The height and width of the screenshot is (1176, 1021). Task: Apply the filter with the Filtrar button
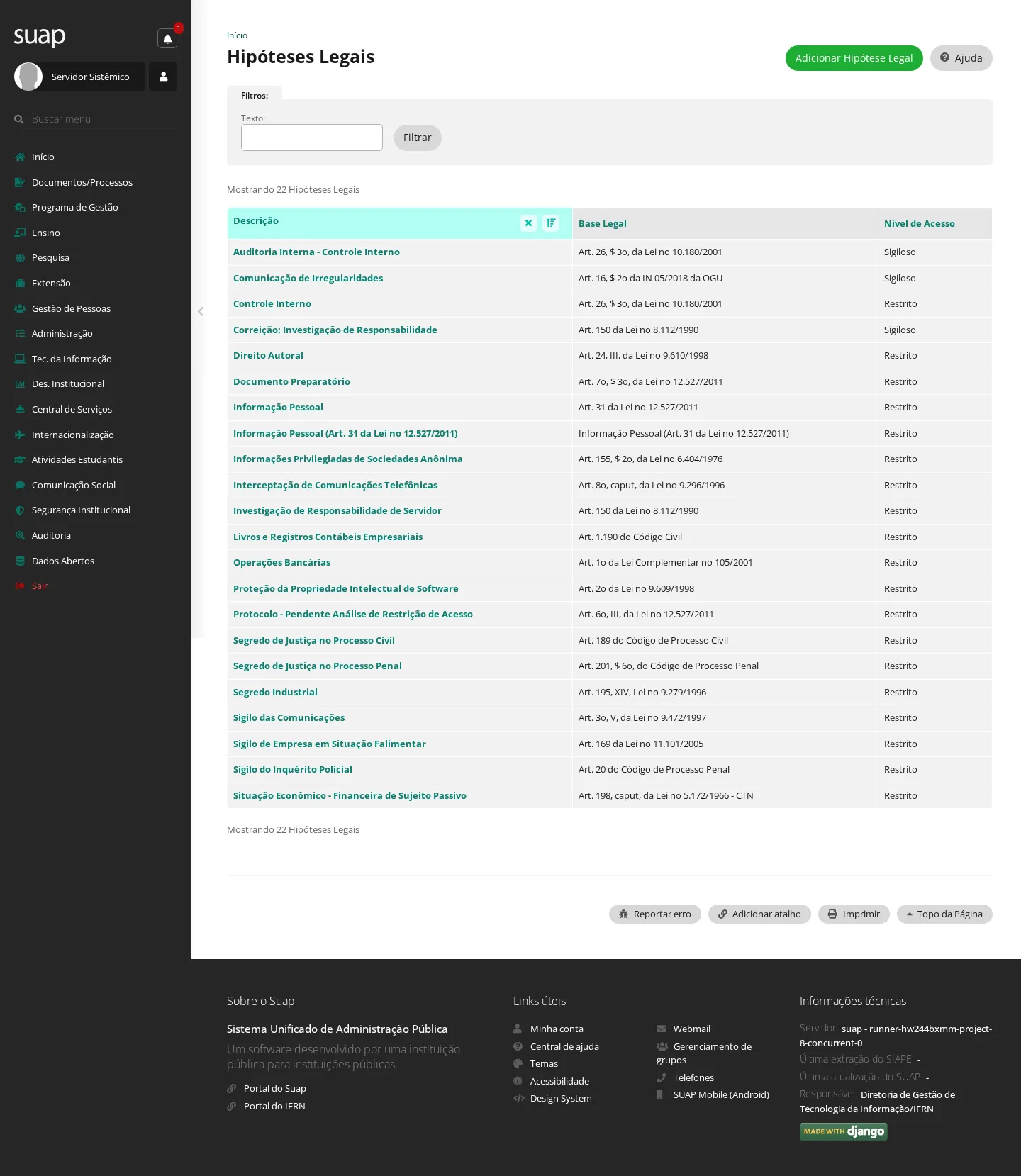coord(418,138)
